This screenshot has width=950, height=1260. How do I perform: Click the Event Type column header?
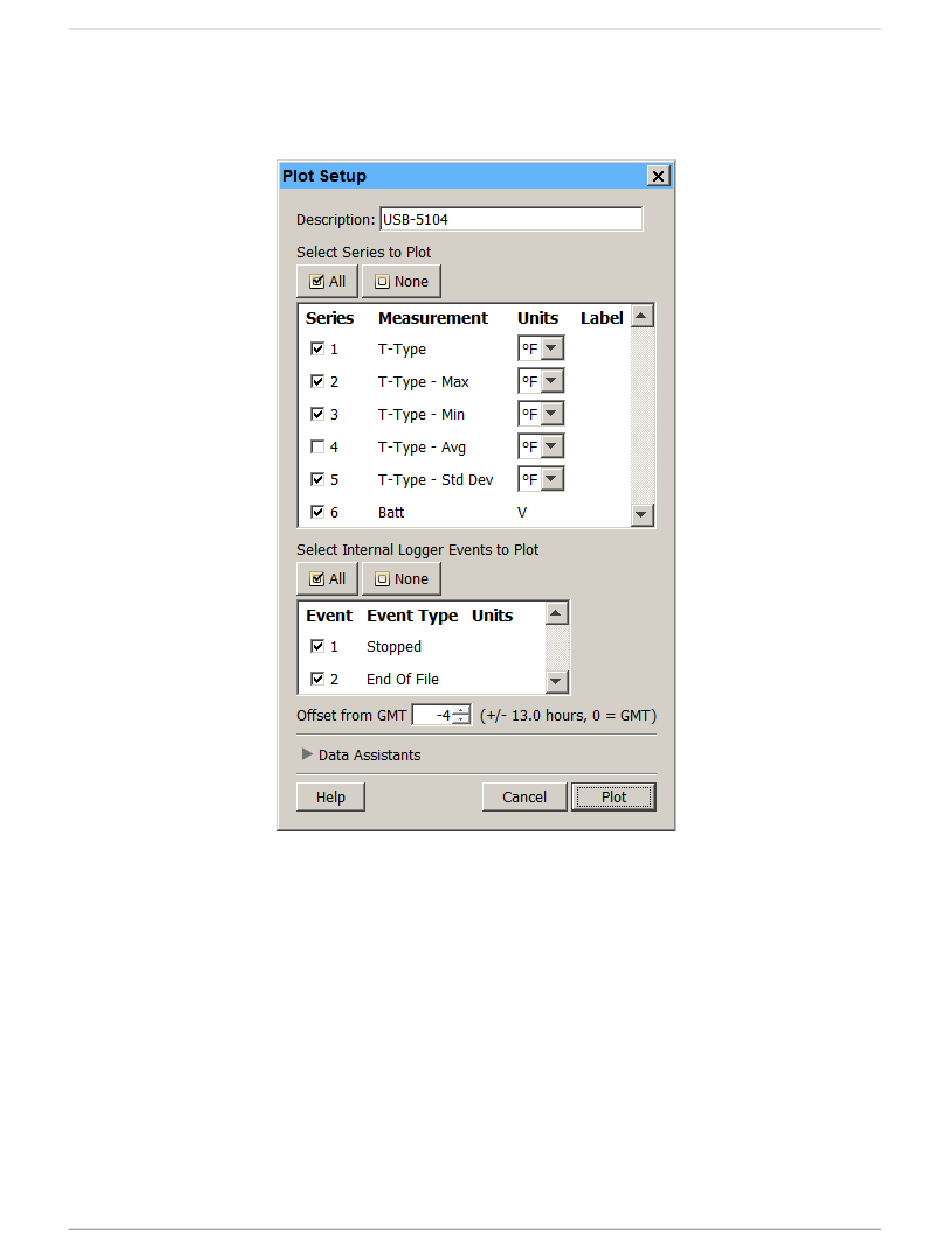click(412, 615)
